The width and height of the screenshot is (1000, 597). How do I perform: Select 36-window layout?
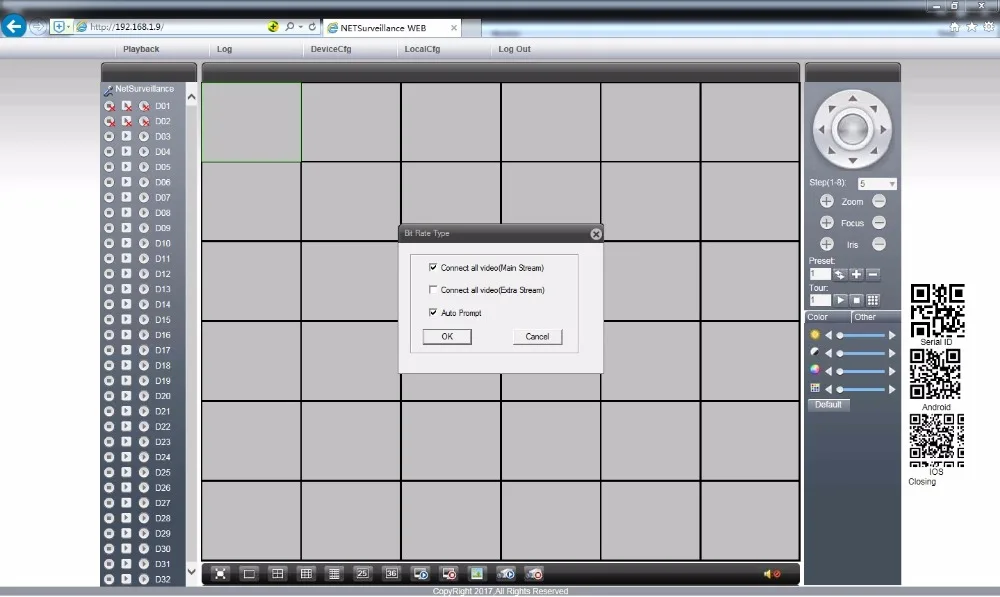[x=392, y=573]
